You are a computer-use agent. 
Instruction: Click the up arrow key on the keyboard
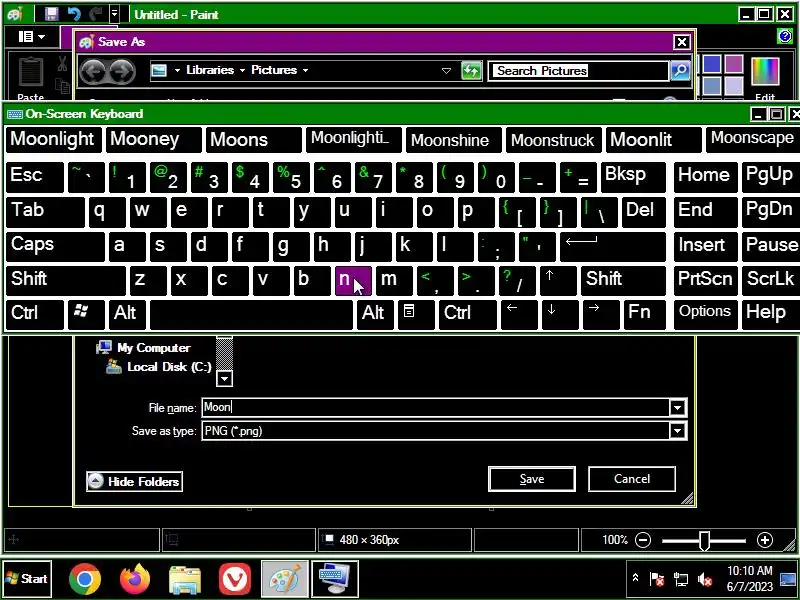pyautogui.click(x=558, y=280)
